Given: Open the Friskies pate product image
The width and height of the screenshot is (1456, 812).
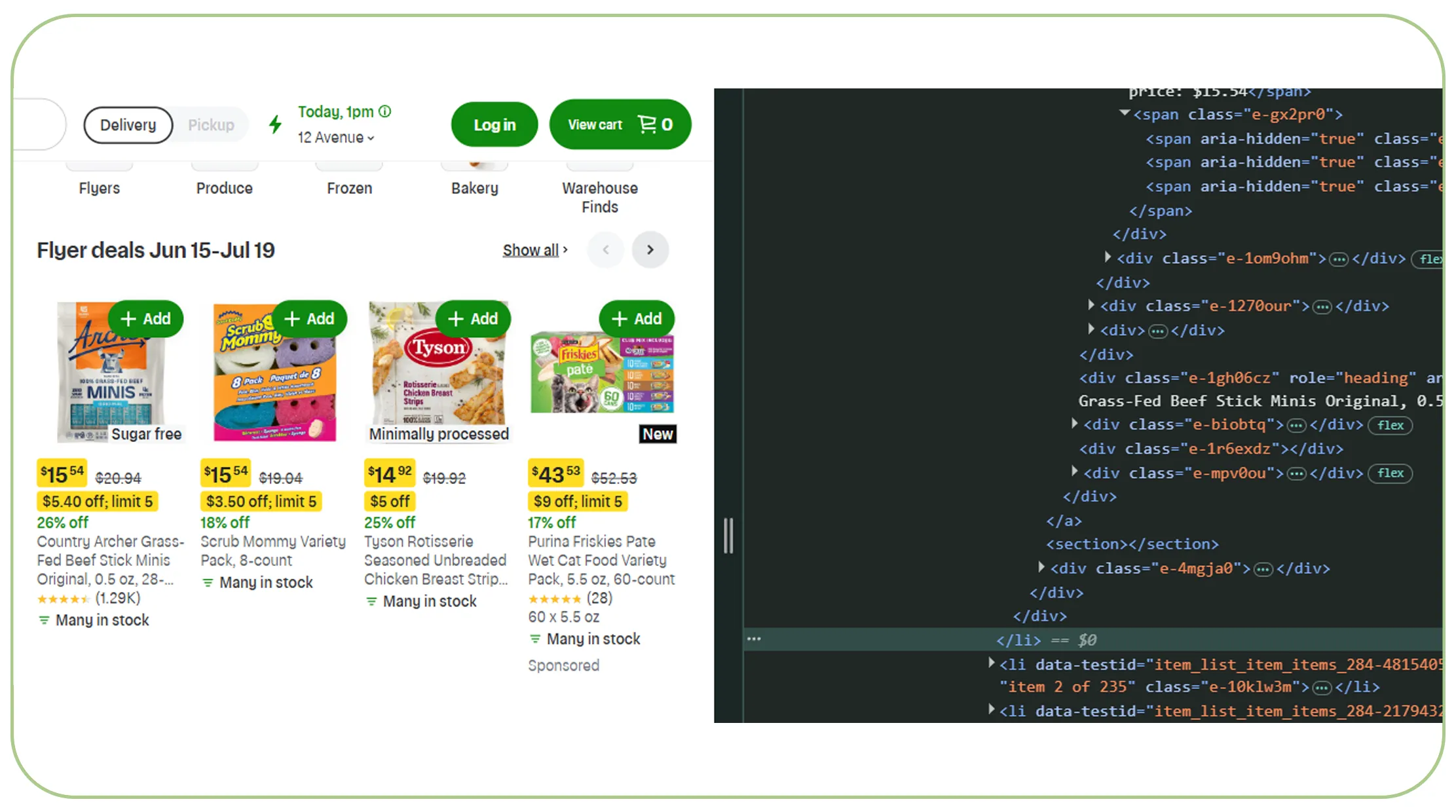Looking at the screenshot, I should click(602, 373).
